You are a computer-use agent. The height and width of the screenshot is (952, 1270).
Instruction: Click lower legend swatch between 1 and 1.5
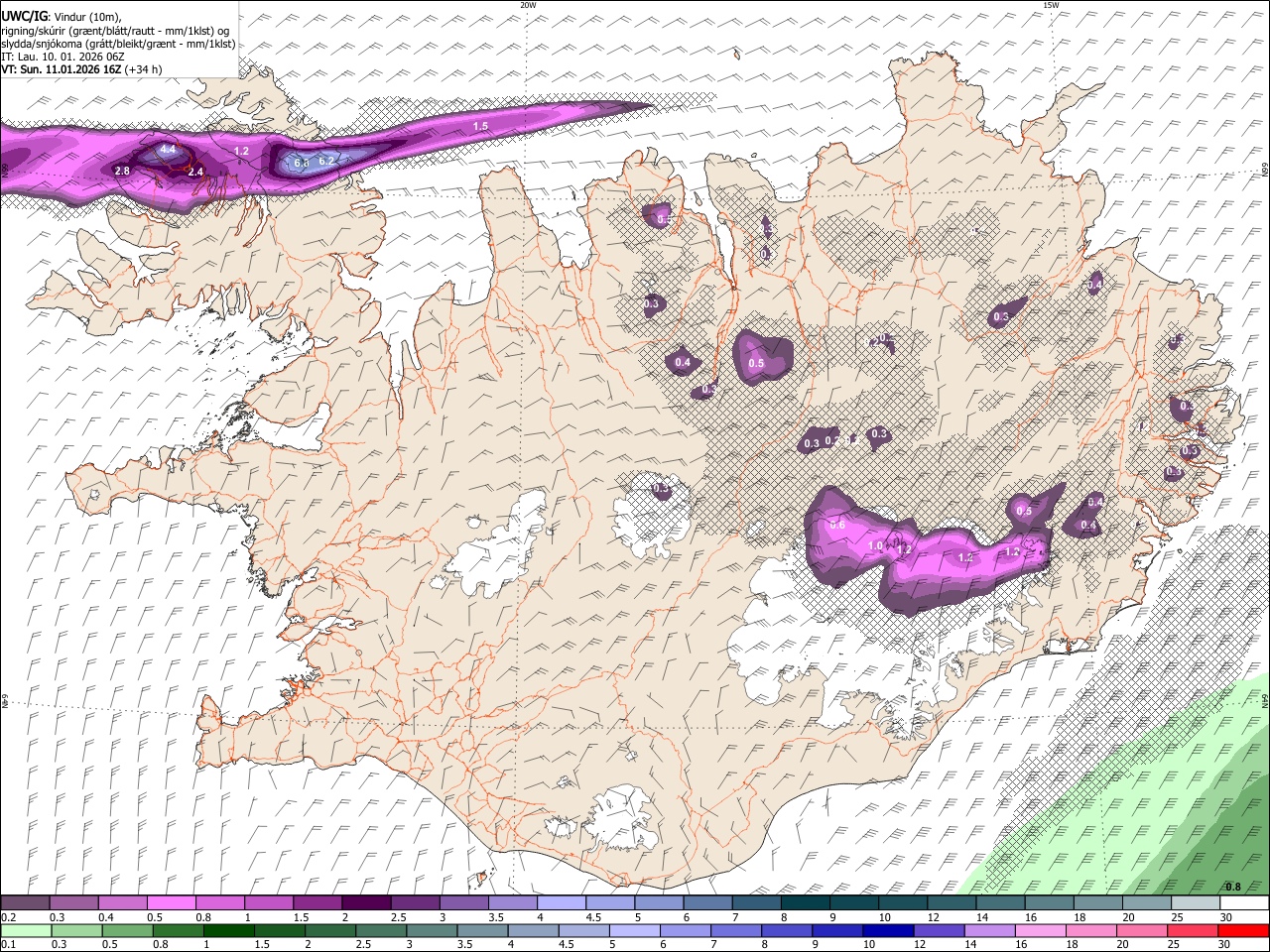click(x=228, y=930)
